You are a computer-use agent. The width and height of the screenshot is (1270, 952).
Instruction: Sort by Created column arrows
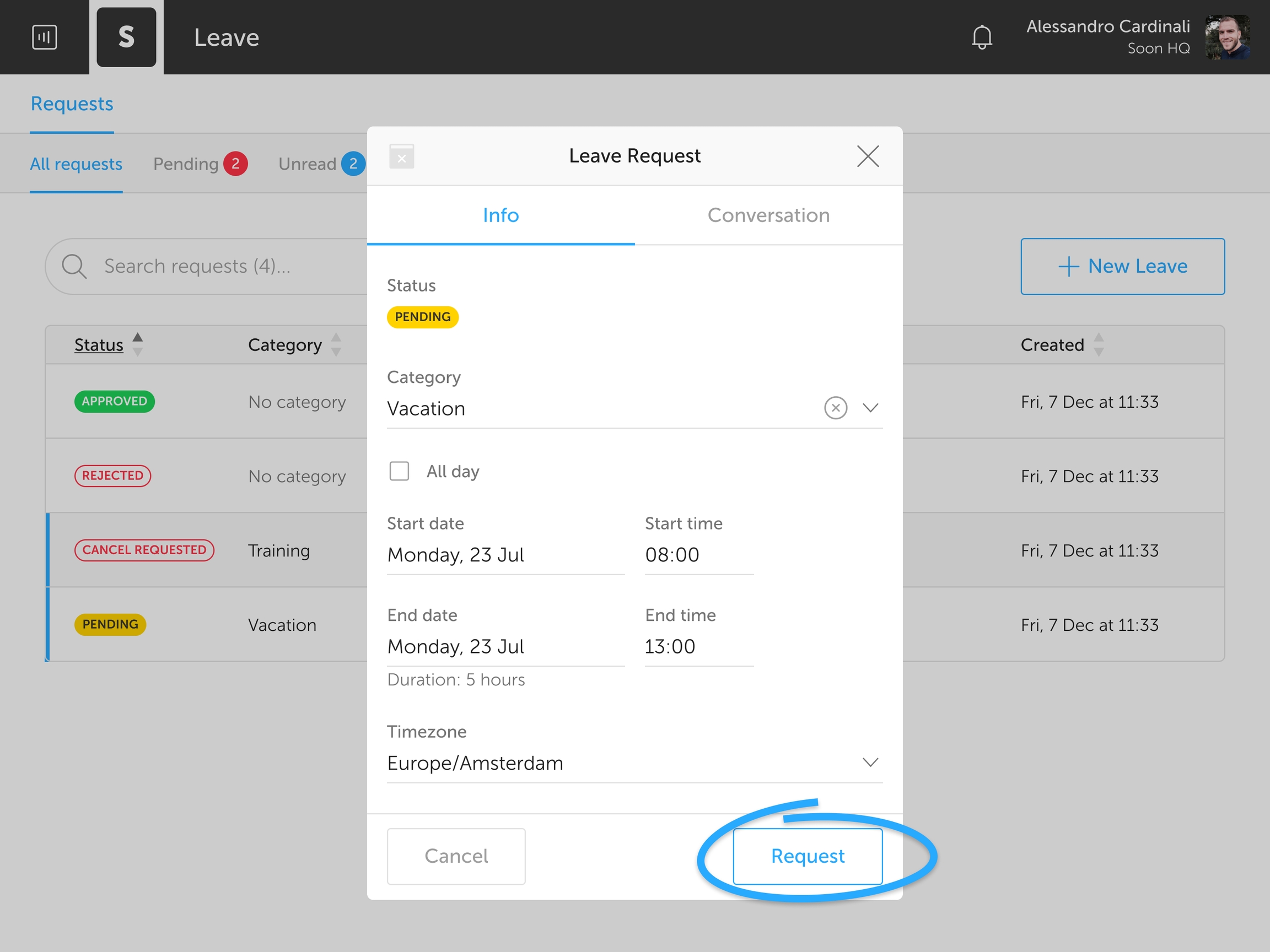(1099, 344)
